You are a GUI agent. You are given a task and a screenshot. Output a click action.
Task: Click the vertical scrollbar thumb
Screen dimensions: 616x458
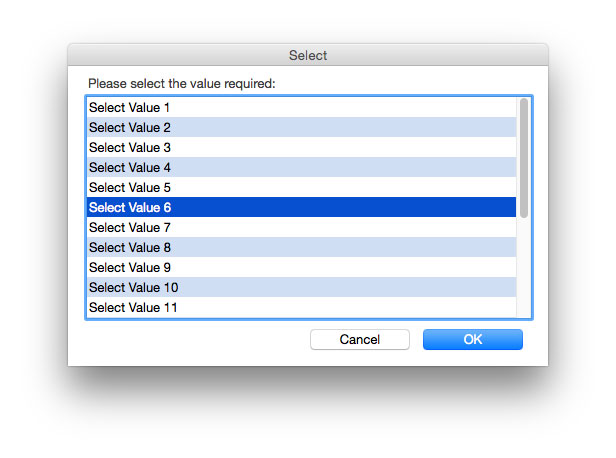pos(524,158)
